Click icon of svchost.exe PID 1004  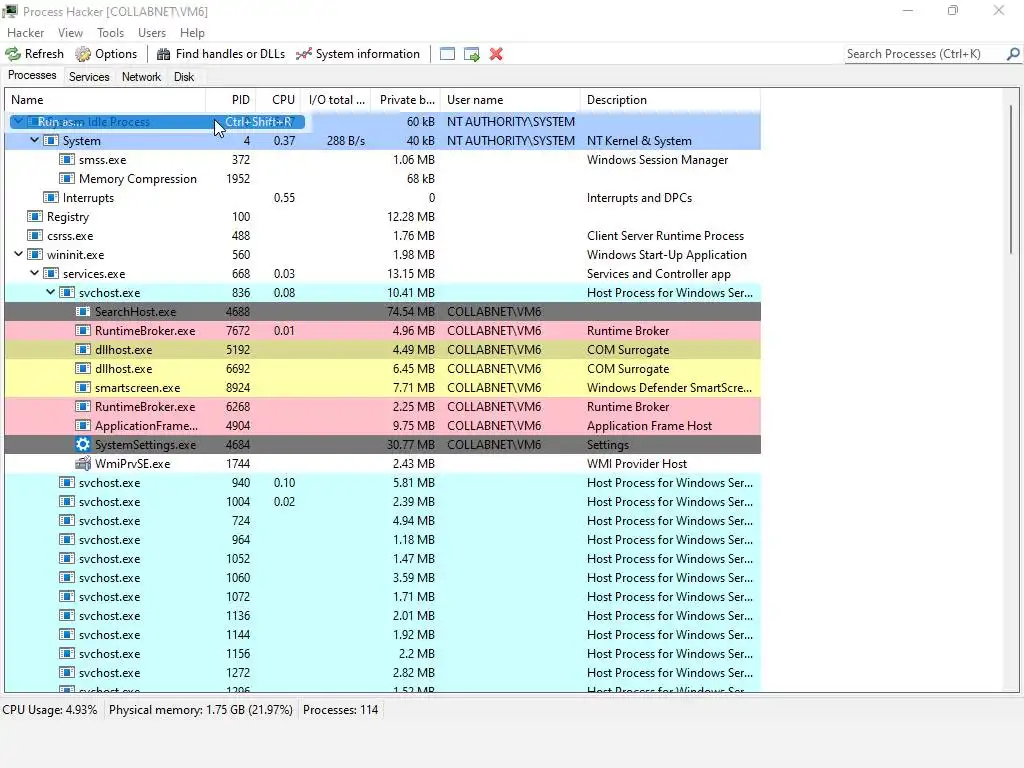click(67, 502)
